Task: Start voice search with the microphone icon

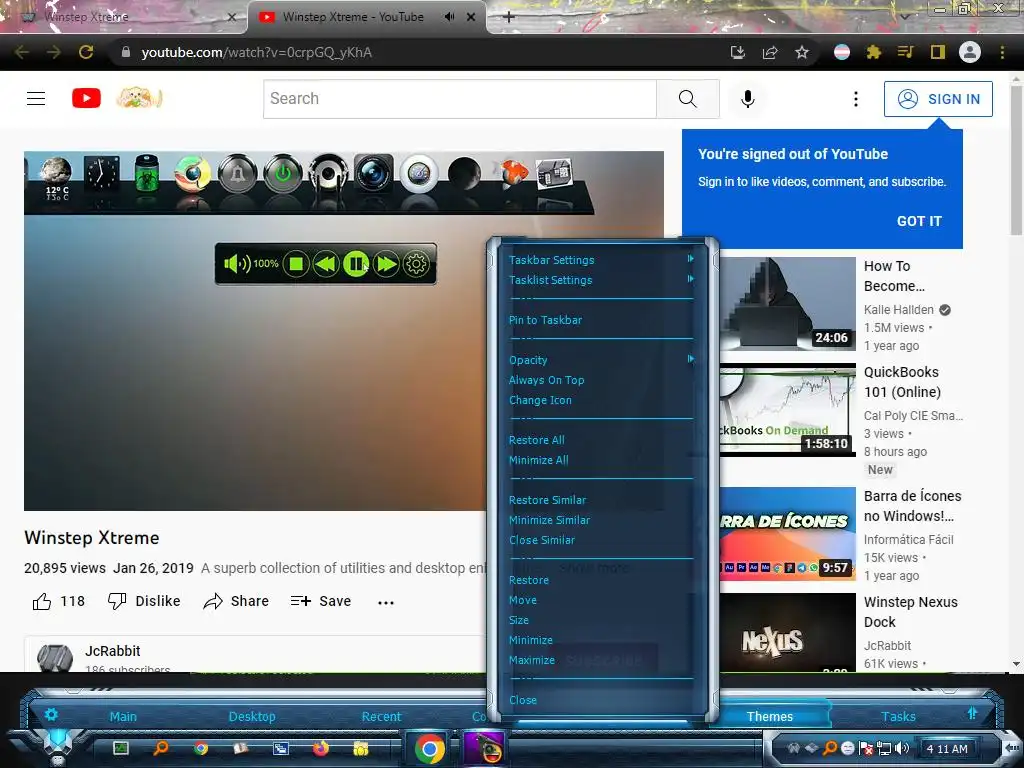Action: [x=748, y=99]
